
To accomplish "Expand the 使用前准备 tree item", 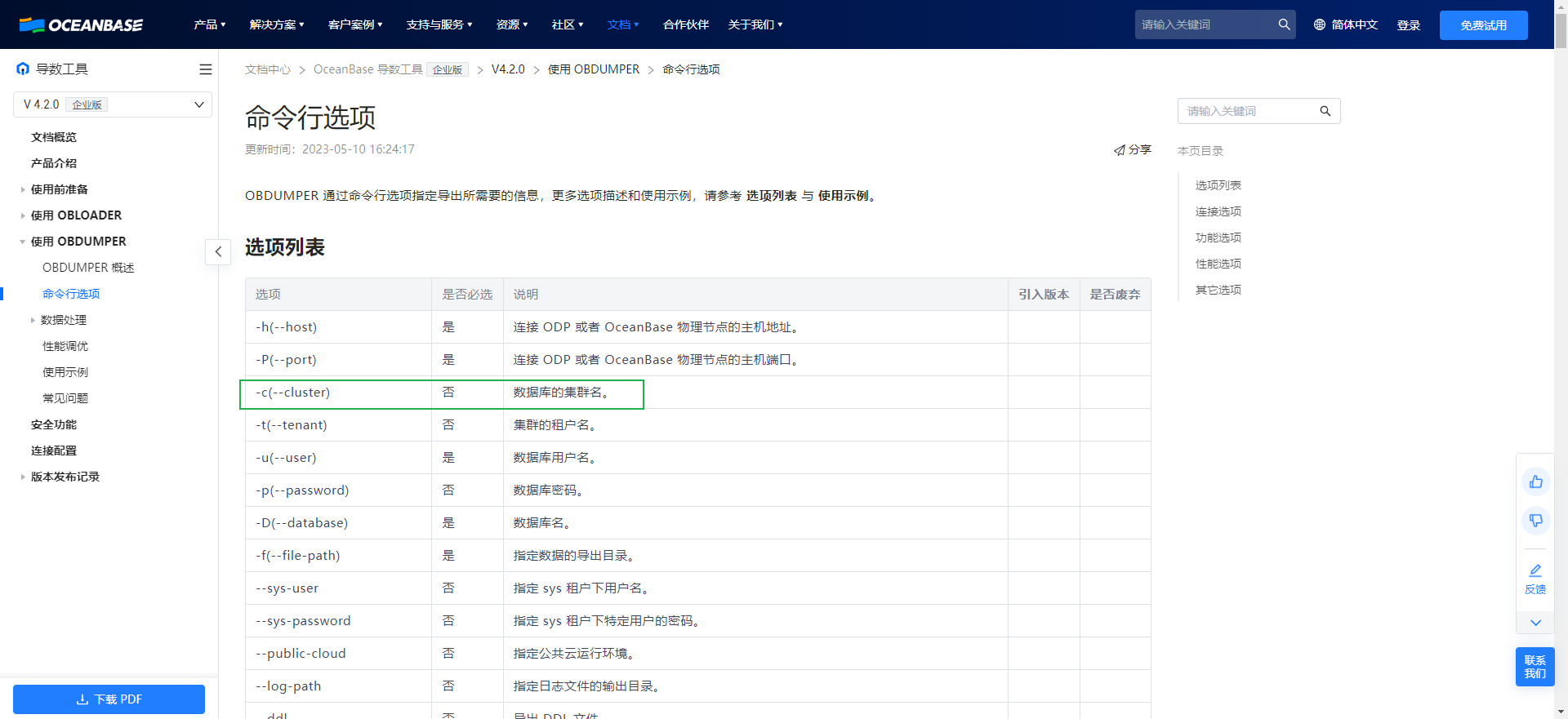I will [22, 189].
